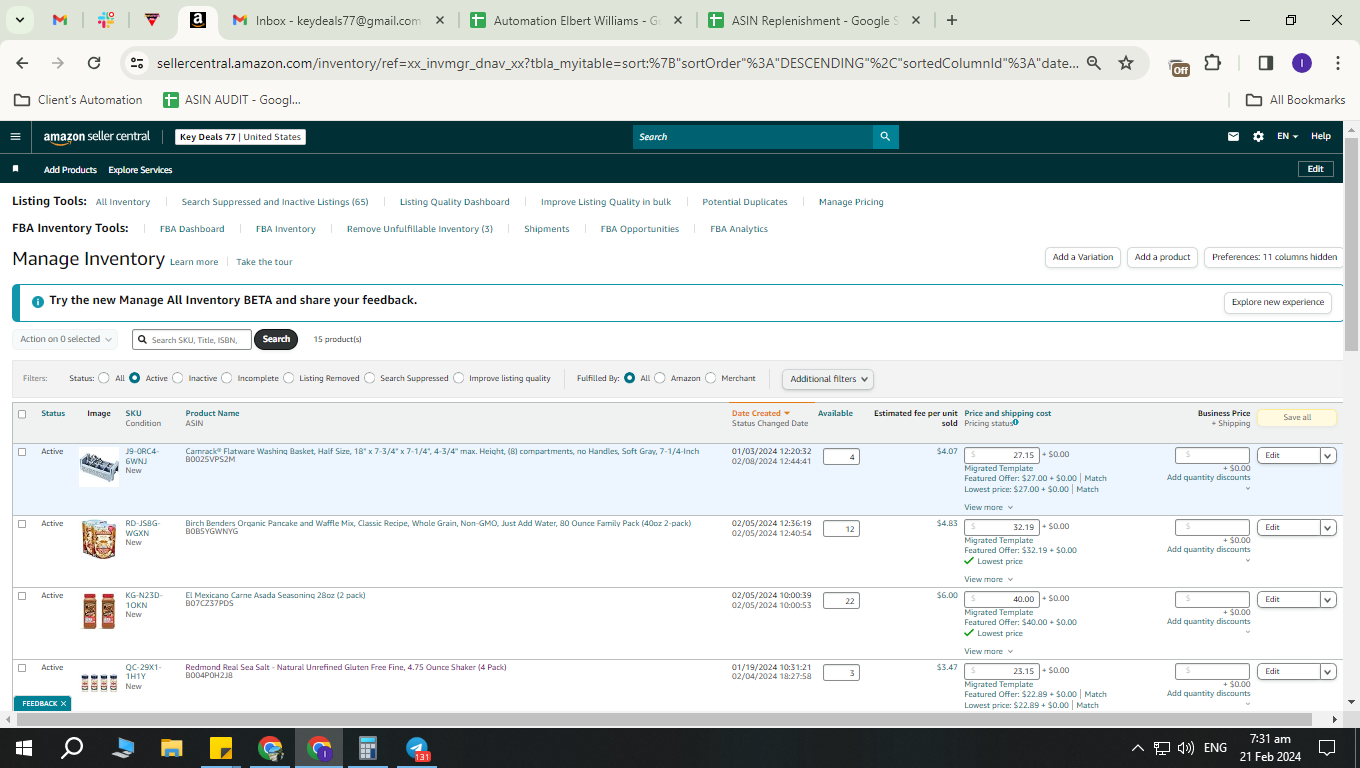The height and width of the screenshot is (768, 1360).
Task: Open the Chrome extensions puzzle icon
Action: pyautogui.click(x=1212, y=63)
